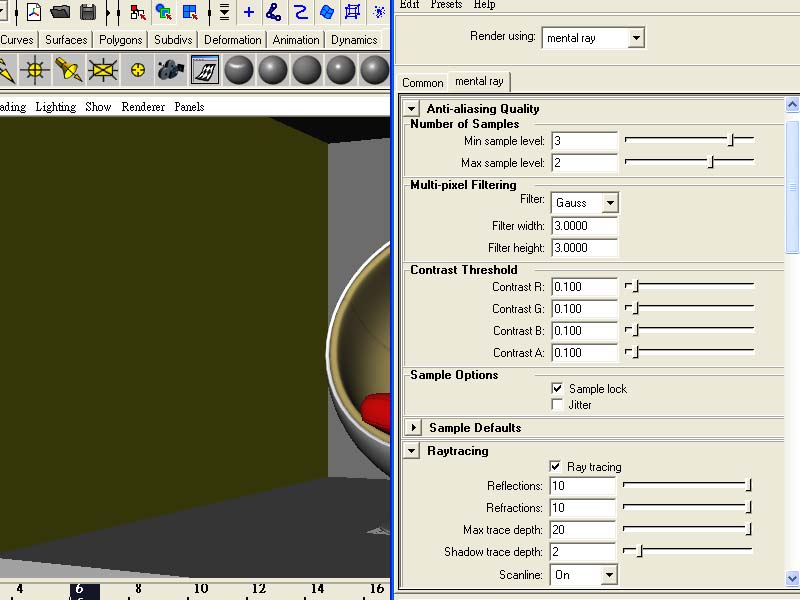Viewport: 800px width, 600px height.
Task: Switch to select by hierarchy mode
Action: (138, 12)
